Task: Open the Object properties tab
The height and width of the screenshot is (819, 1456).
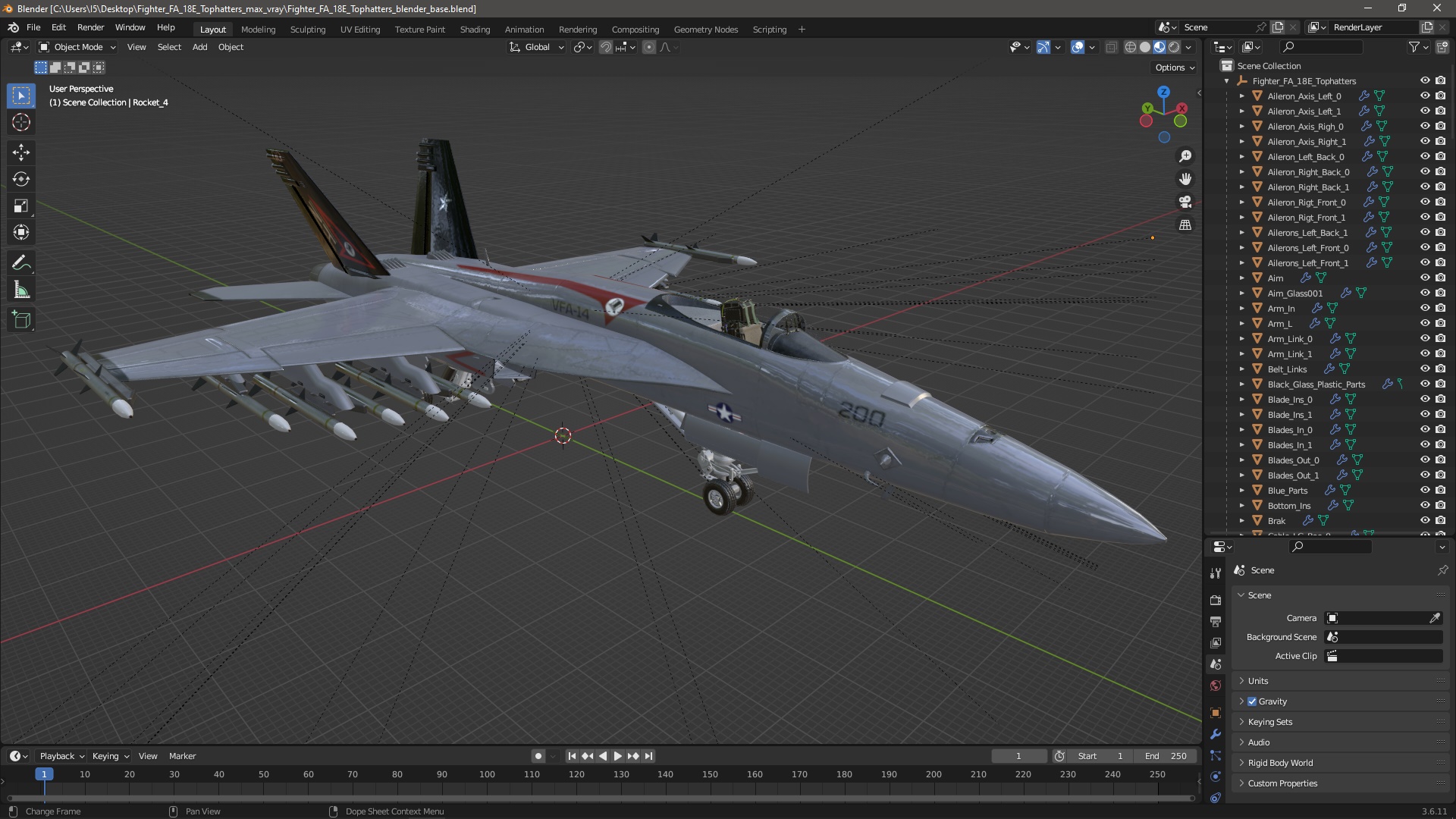Action: coord(1216,712)
